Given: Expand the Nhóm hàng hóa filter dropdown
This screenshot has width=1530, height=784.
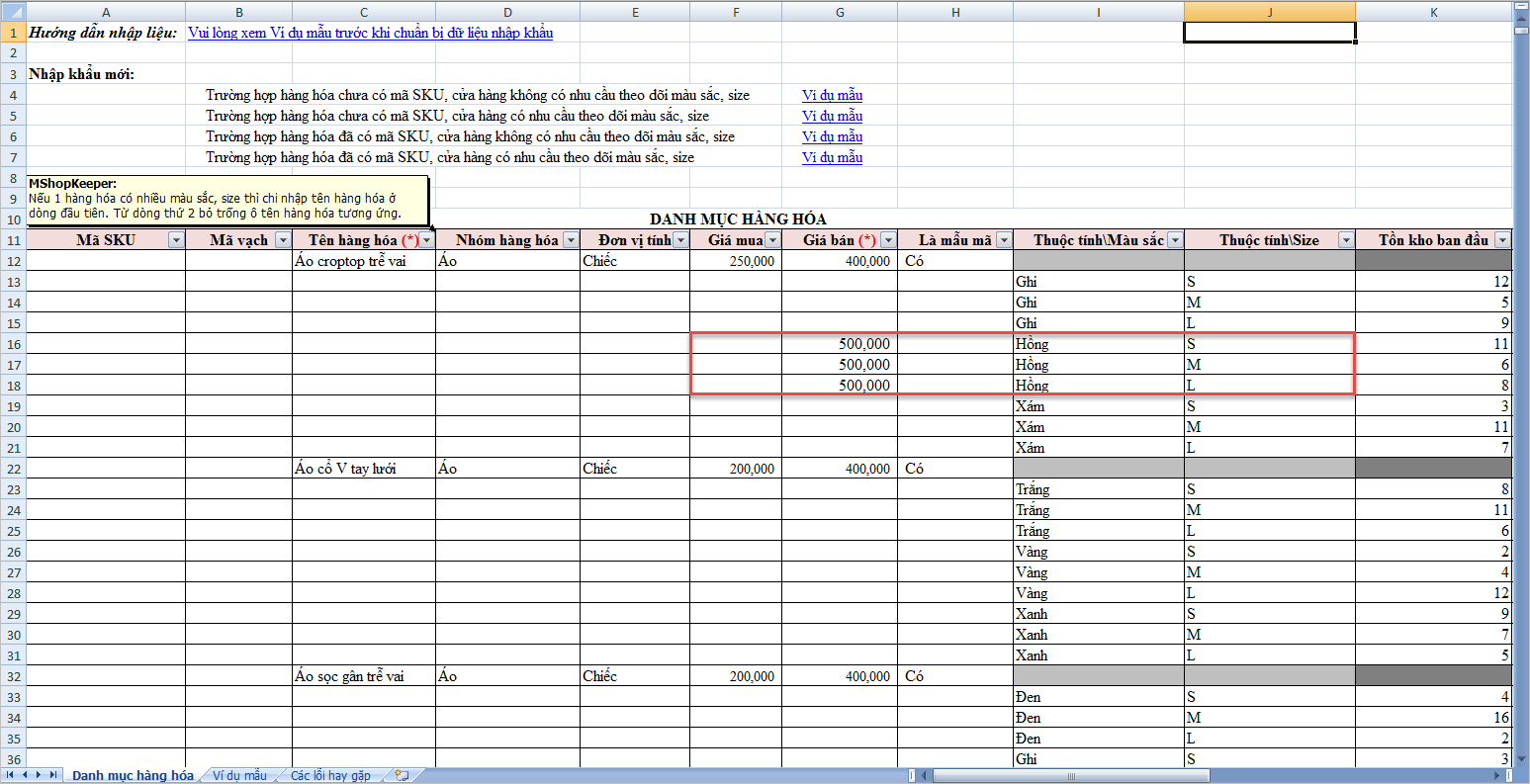Looking at the screenshot, I should coord(571,240).
